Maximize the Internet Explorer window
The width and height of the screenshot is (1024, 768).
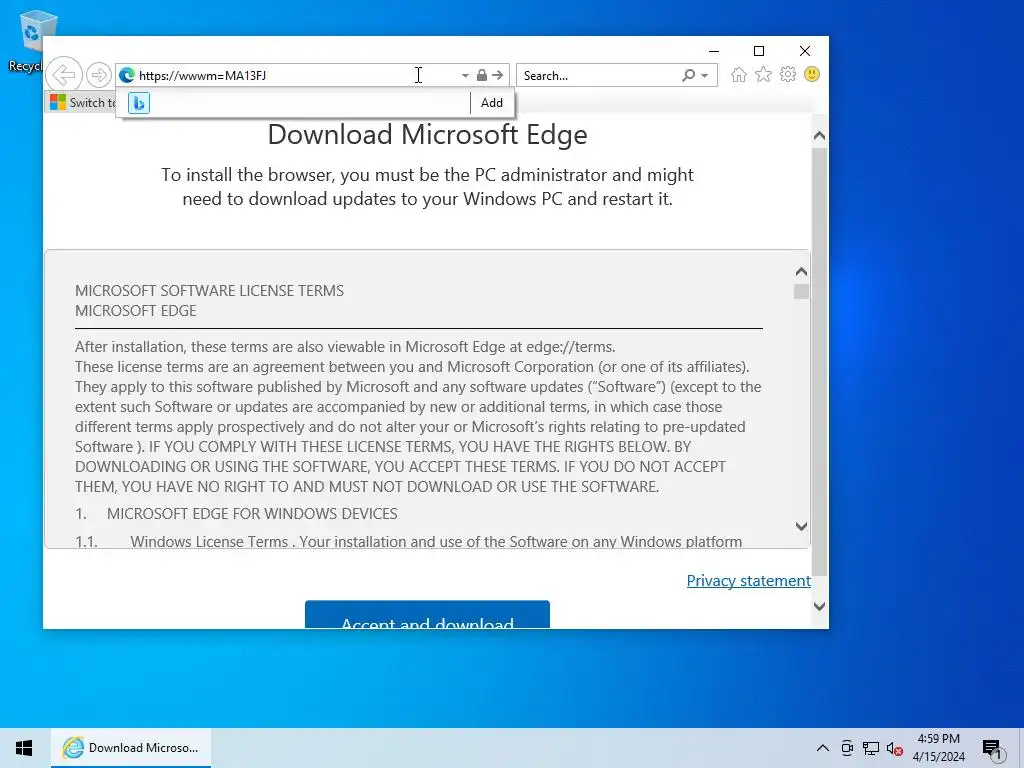759,51
